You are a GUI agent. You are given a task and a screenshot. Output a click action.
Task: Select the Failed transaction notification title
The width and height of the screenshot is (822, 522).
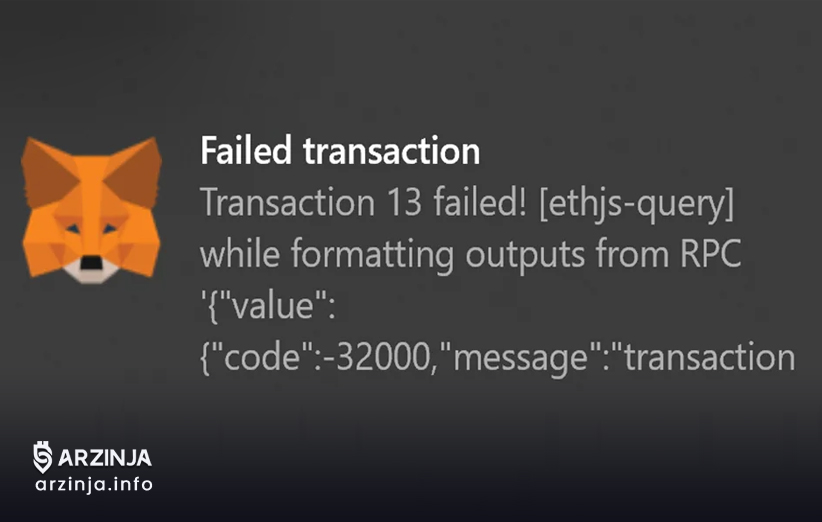[x=340, y=151]
